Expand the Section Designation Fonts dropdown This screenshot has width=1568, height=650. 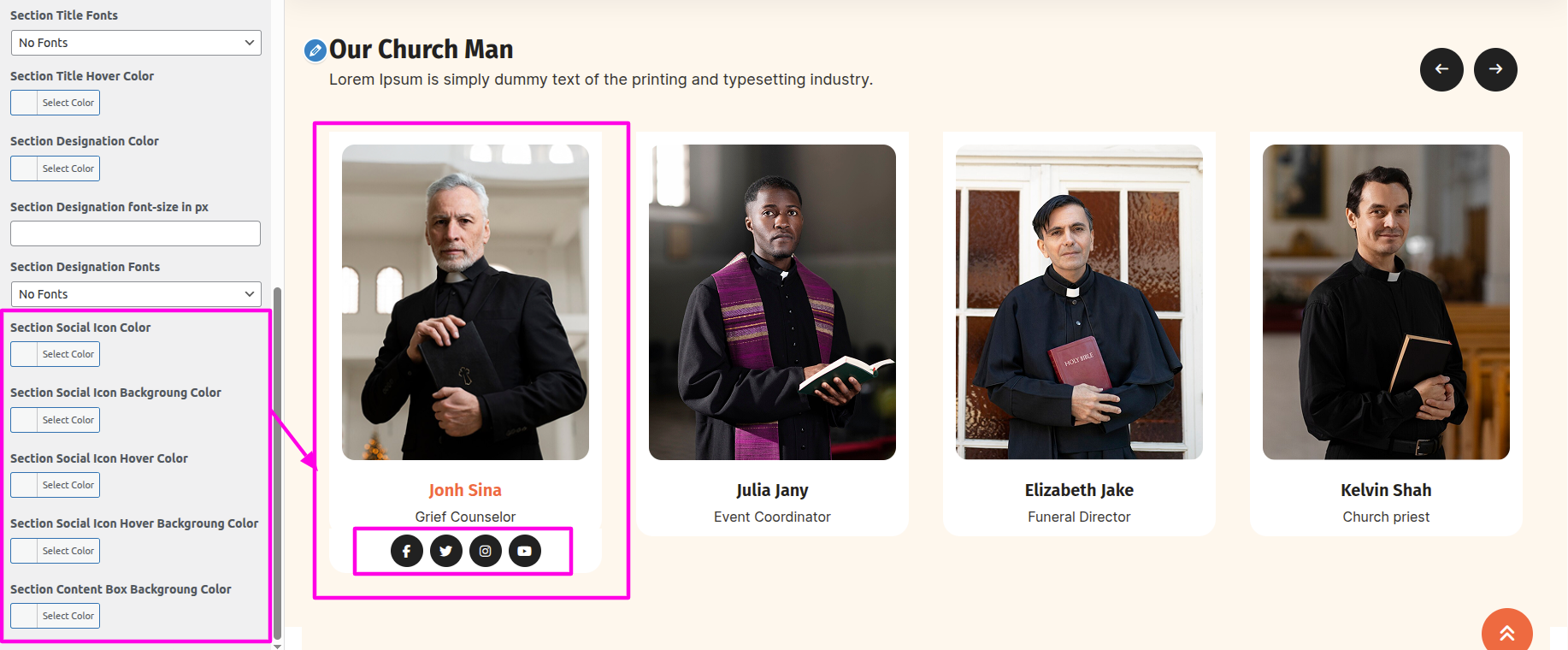[x=136, y=294]
